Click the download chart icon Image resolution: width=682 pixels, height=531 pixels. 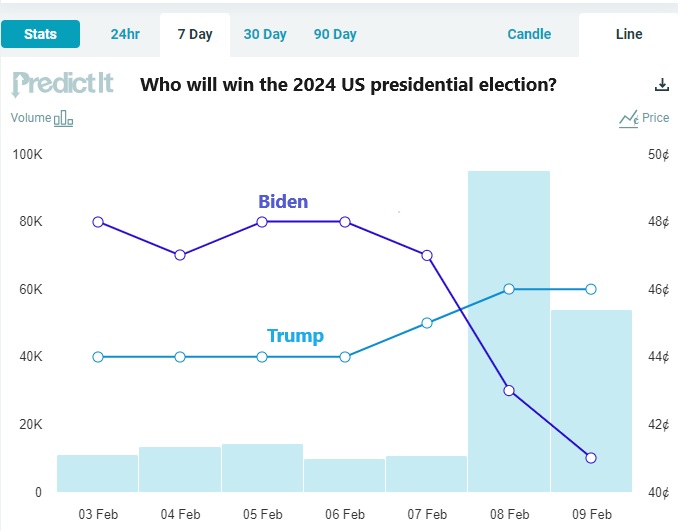point(660,85)
